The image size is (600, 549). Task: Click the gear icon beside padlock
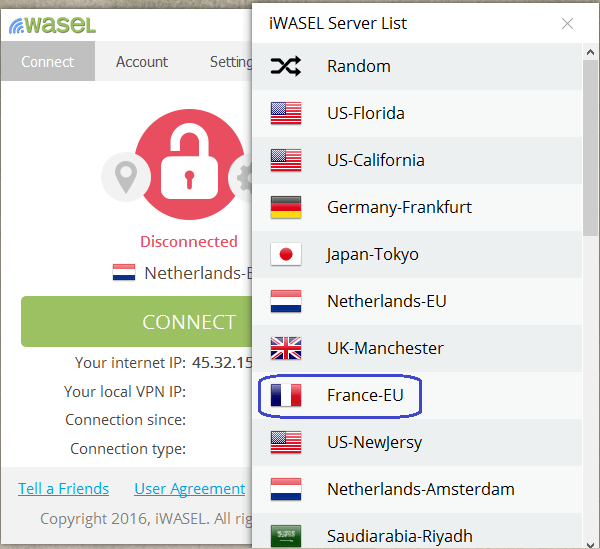241,177
